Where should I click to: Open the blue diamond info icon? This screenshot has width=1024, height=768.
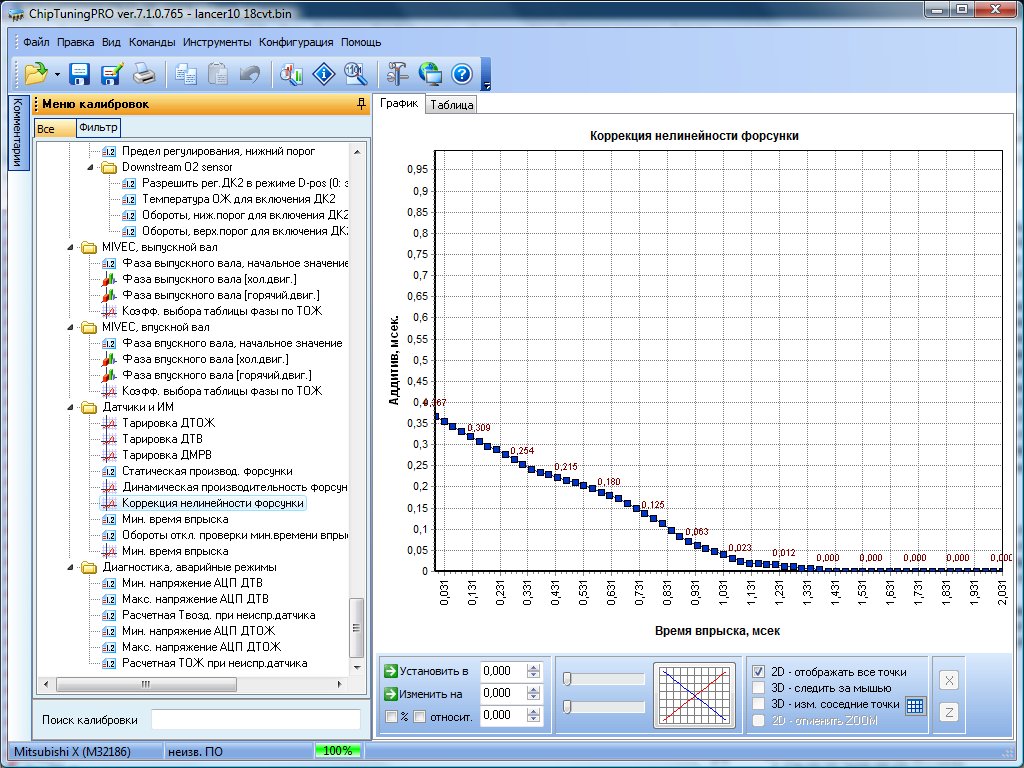pos(324,74)
